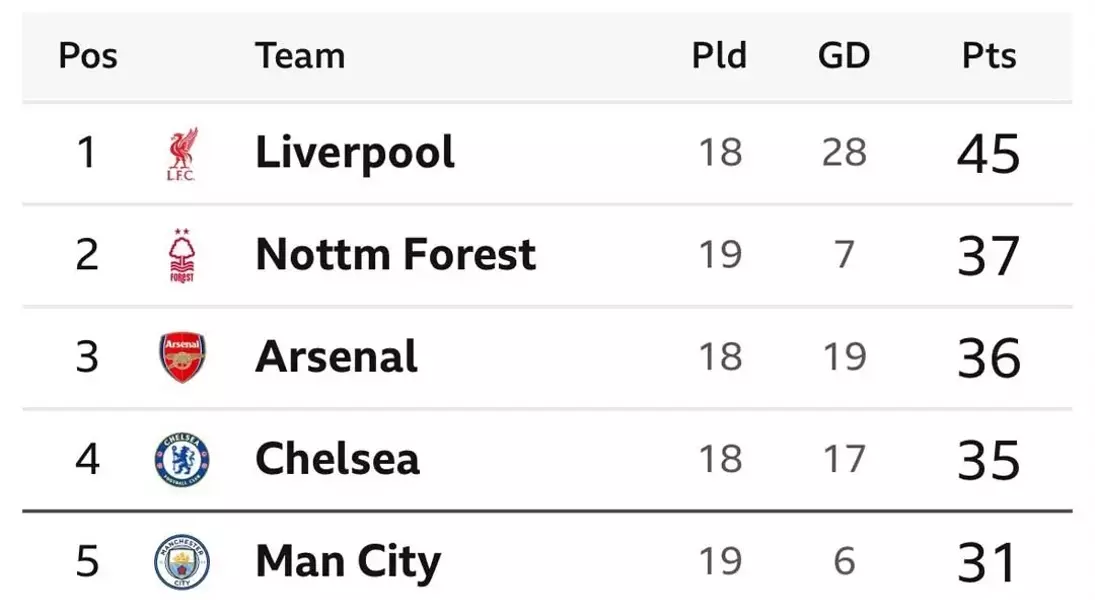Open the Liverpool team link
This screenshot has width=1095, height=600.
tap(355, 153)
